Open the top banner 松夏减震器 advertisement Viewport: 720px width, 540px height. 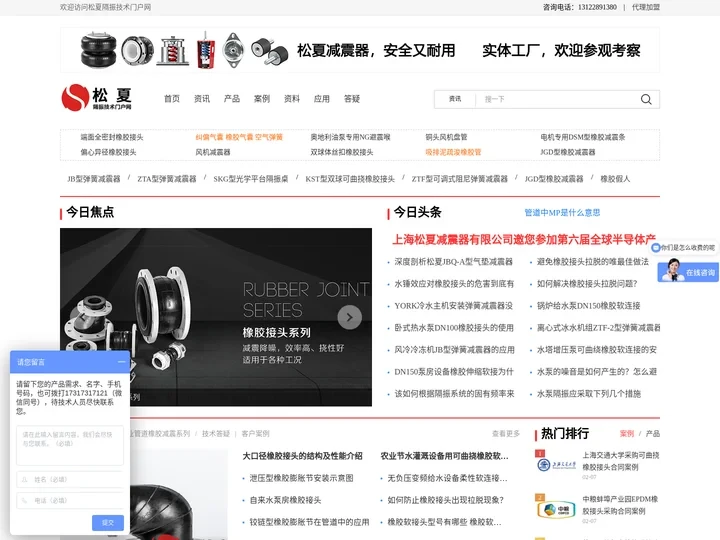[360, 50]
